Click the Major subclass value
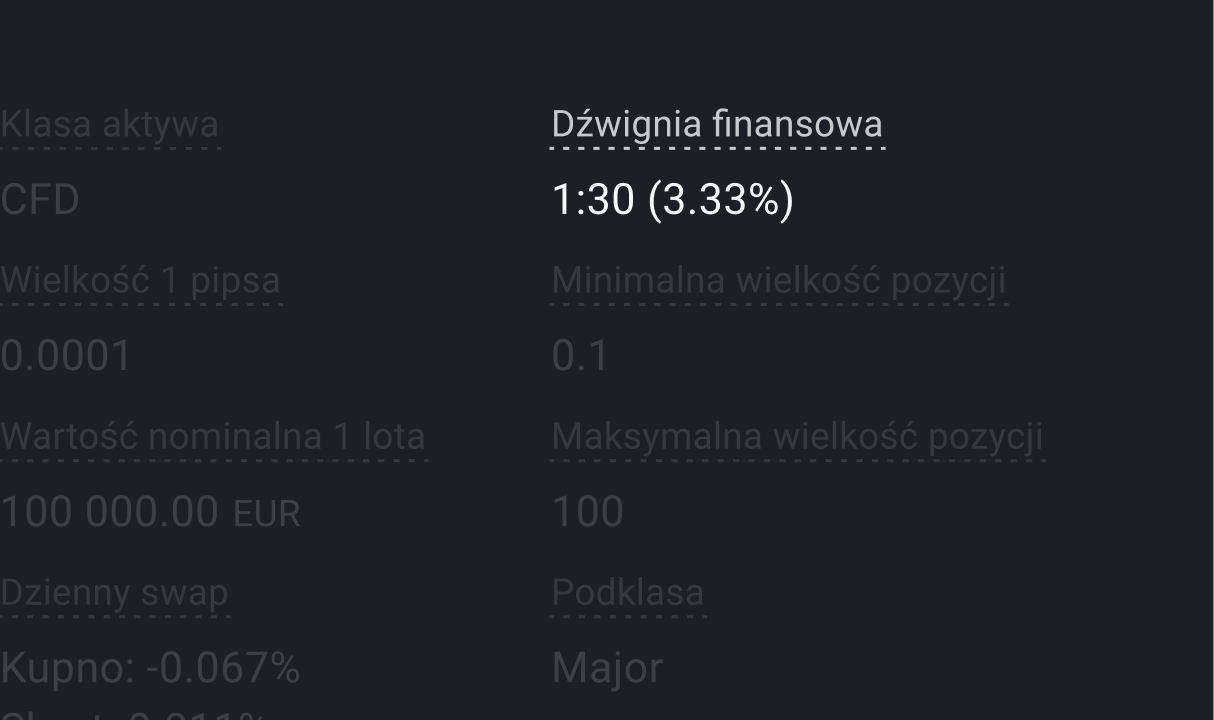The width and height of the screenshot is (1214, 720). 607,669
